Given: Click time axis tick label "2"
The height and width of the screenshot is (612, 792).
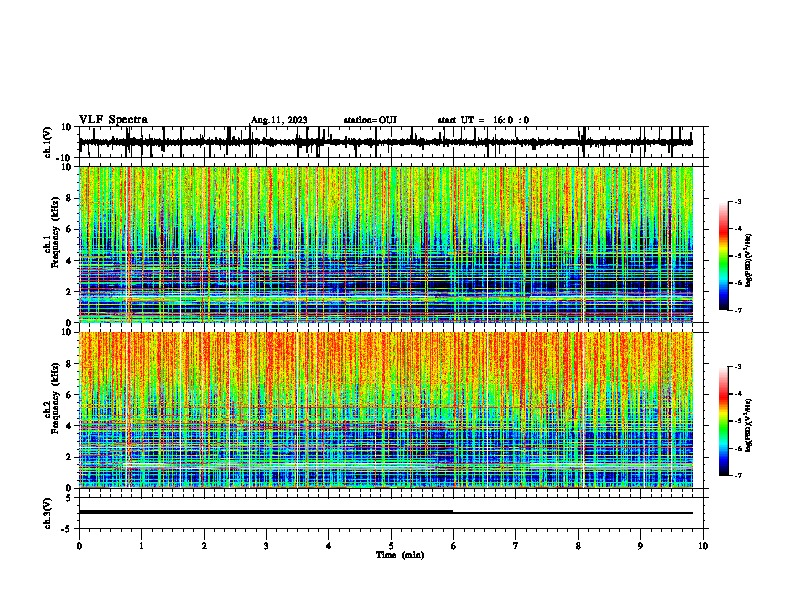Looking at the screenshot, I should pos(204,546).
